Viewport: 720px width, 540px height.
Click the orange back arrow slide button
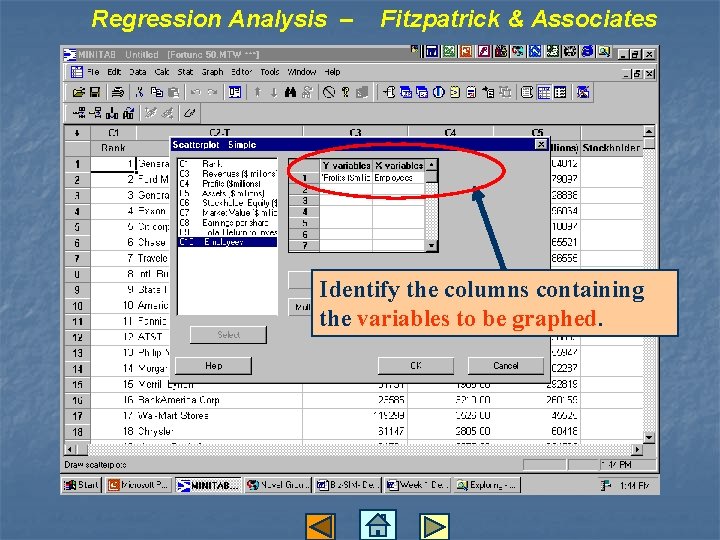tap(320, 526)
